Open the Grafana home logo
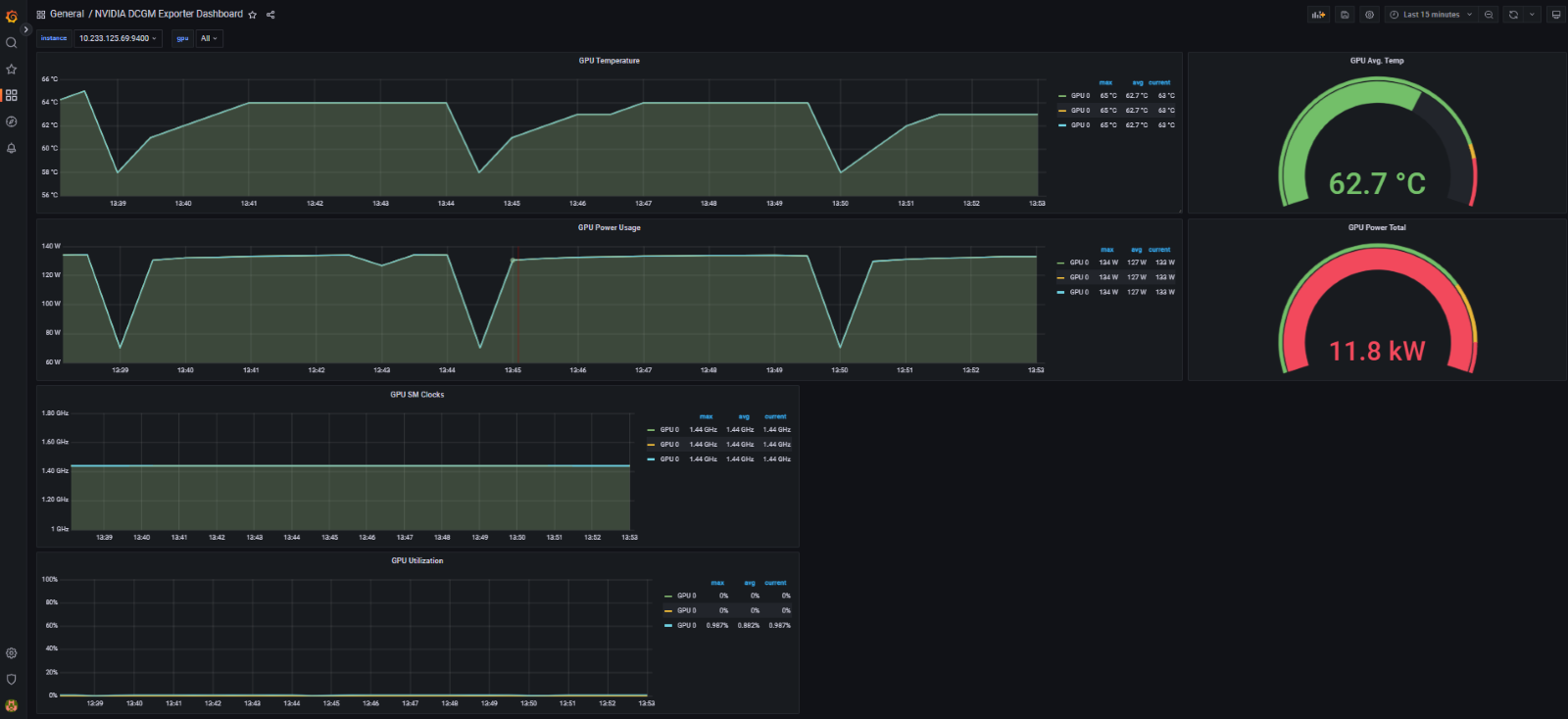Viewport: 1568px width, 719px height. [x=12, y=16]
